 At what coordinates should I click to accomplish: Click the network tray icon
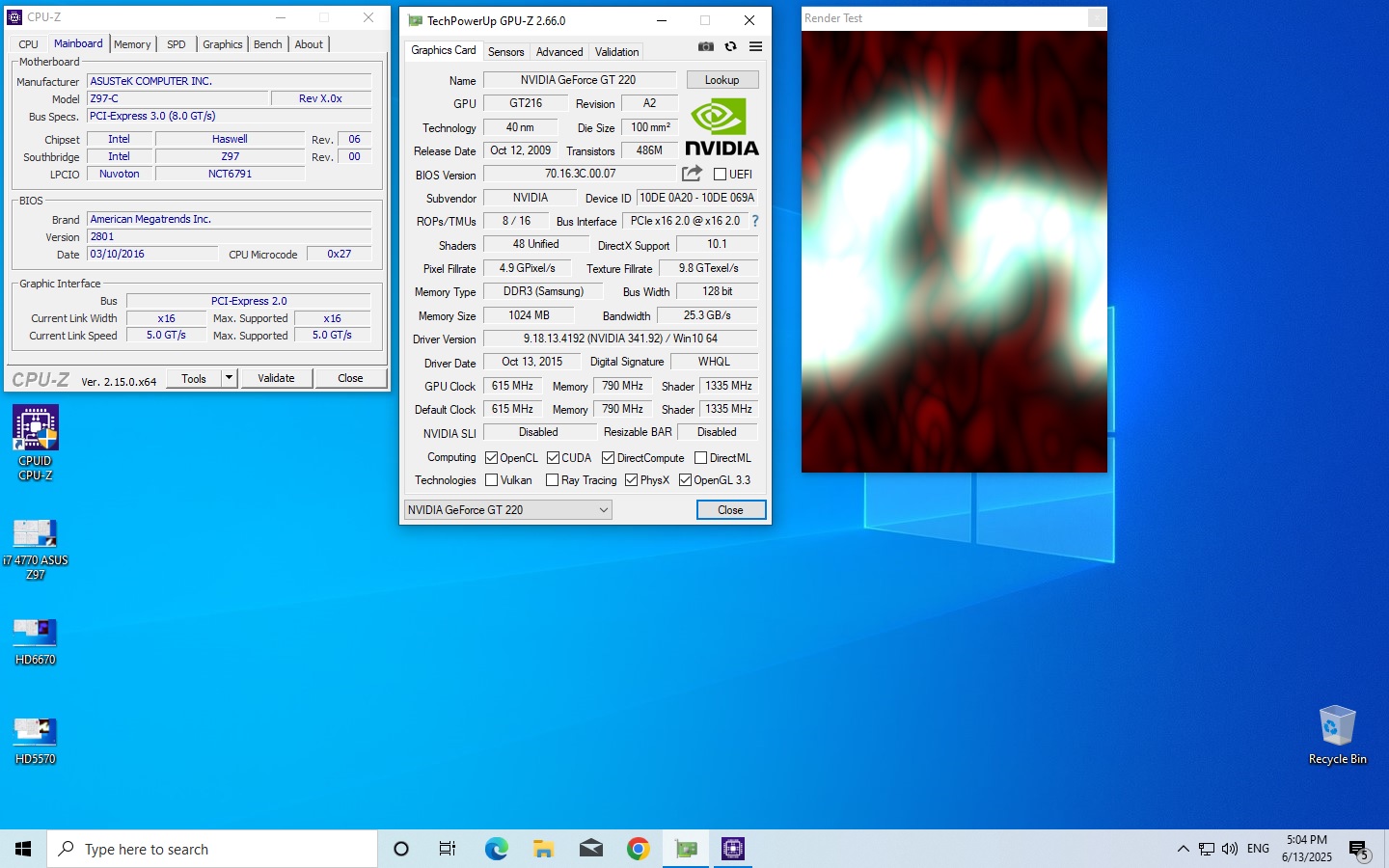(1207, 849)
